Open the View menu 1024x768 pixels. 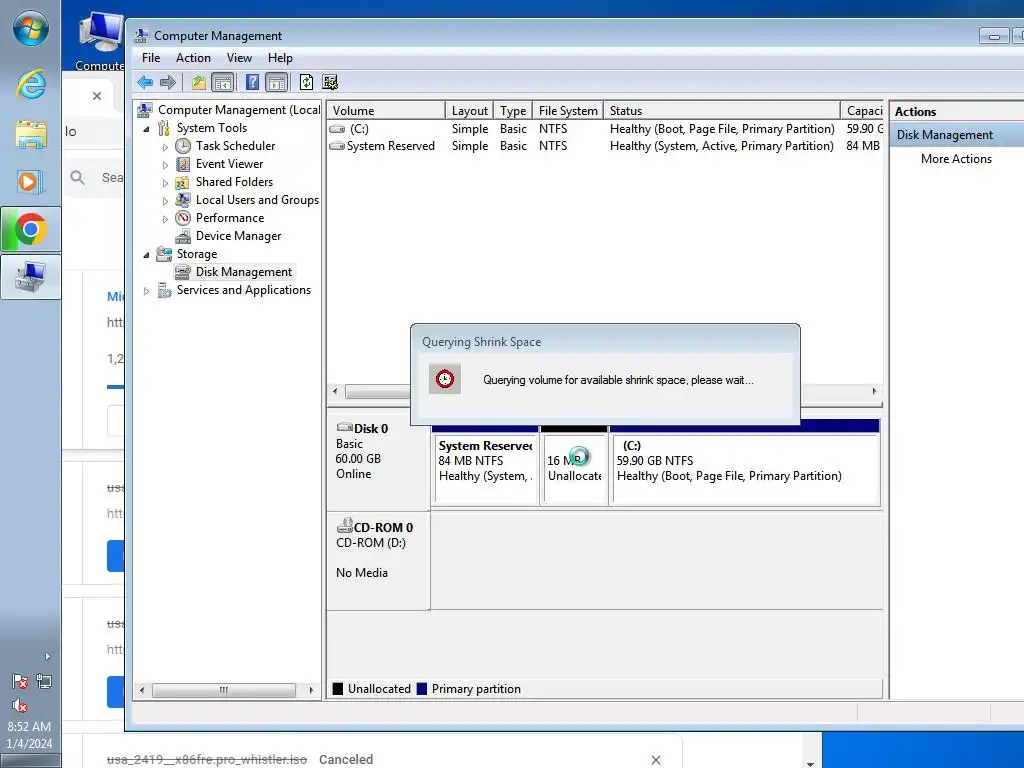pyautogui.click(x=239, y=58)
